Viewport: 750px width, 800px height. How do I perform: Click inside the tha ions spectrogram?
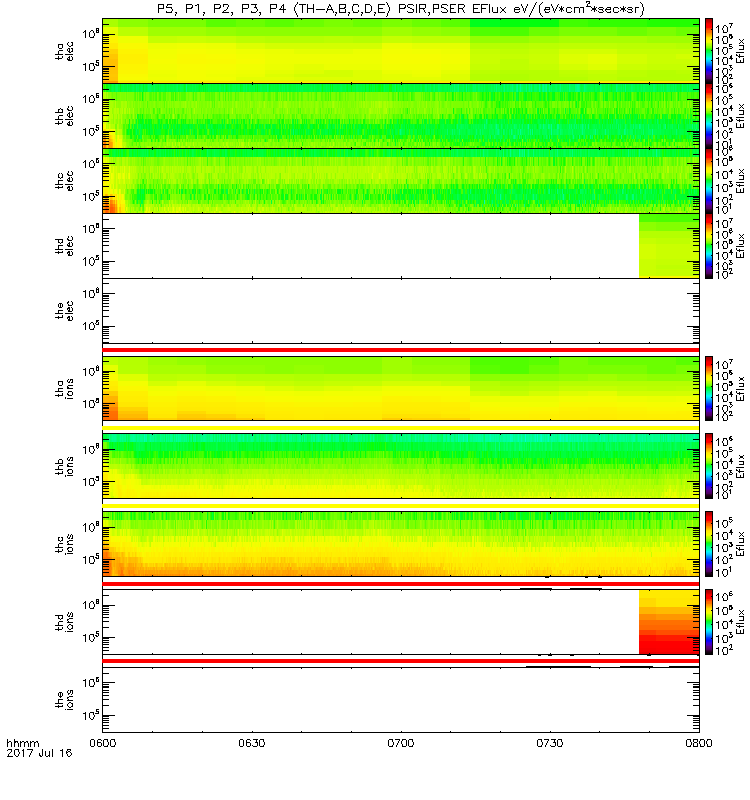pos(401,388)
